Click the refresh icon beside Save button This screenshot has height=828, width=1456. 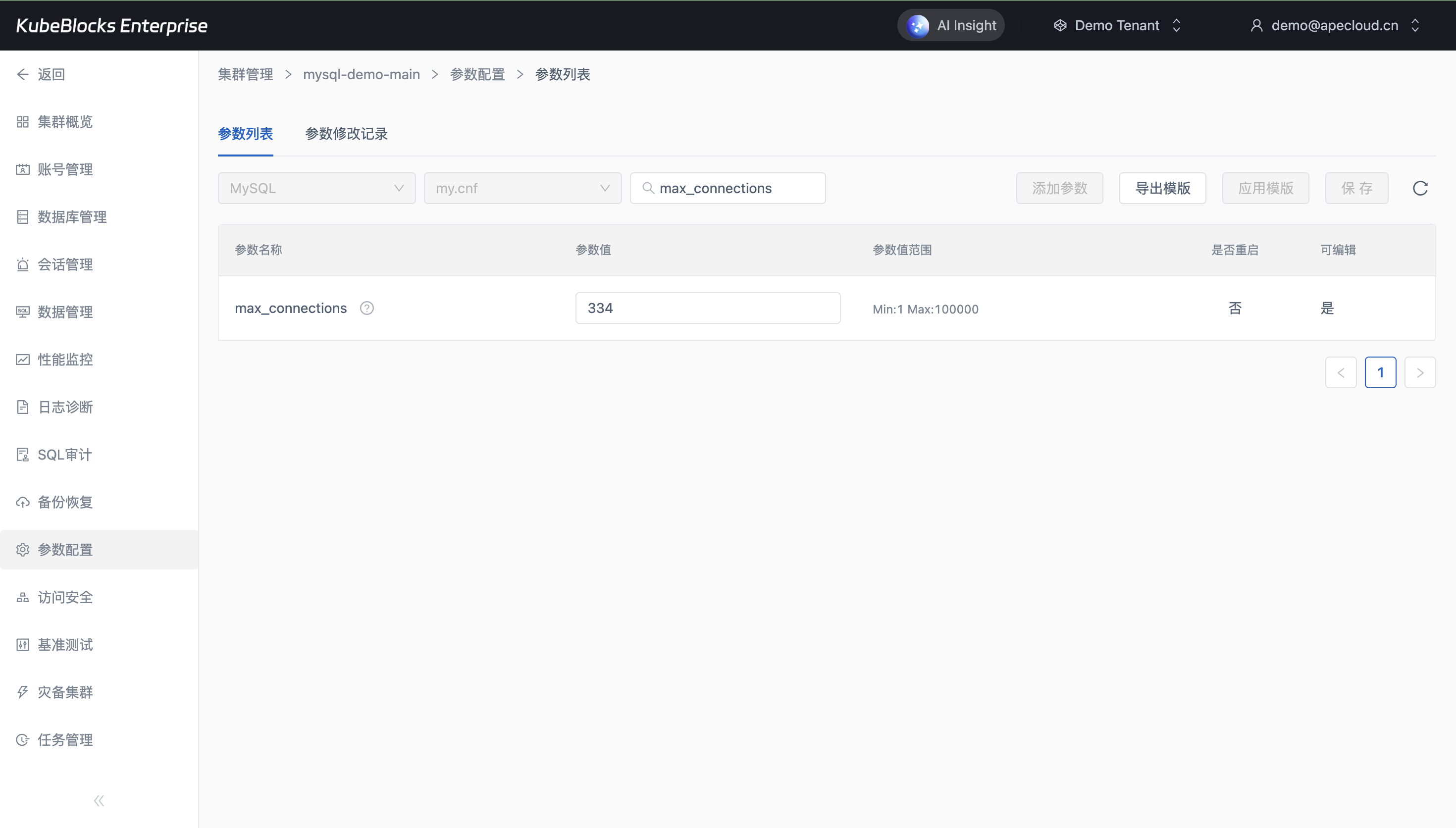(1420, 188)
